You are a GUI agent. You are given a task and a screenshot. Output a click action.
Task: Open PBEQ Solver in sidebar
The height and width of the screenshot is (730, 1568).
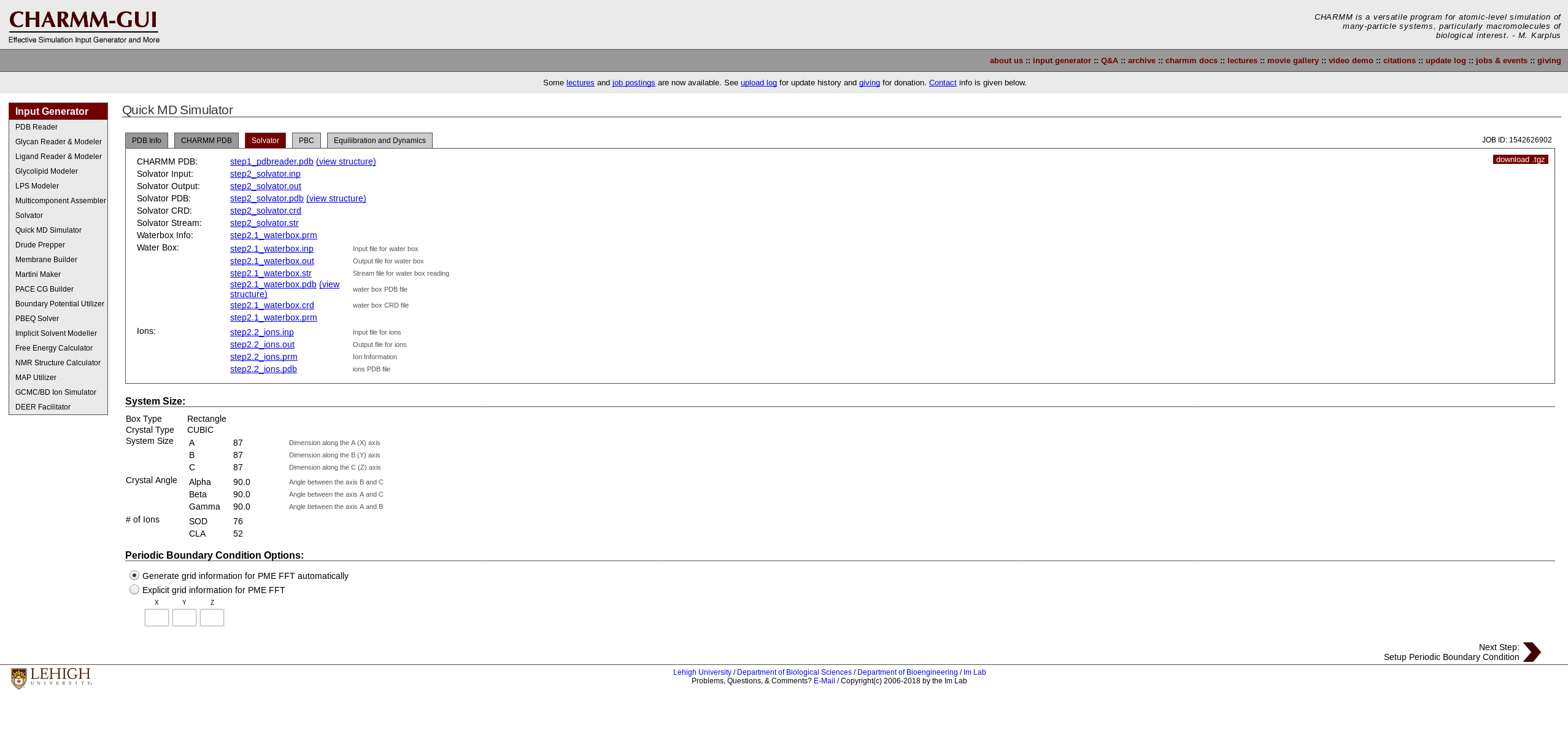tap(37, 319)
